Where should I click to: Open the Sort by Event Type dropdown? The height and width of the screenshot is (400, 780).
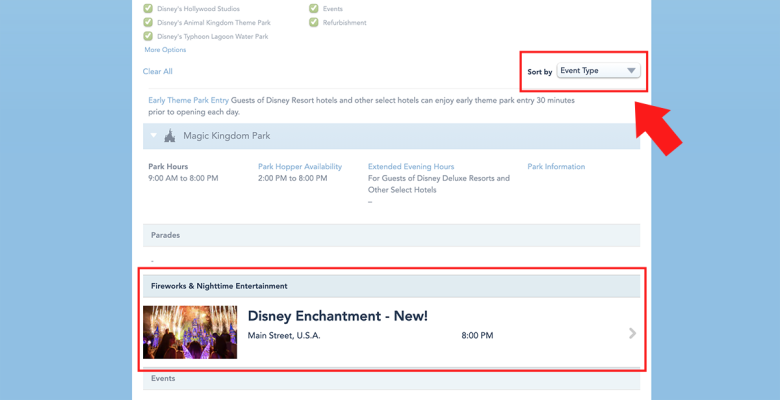coord(598,71)
